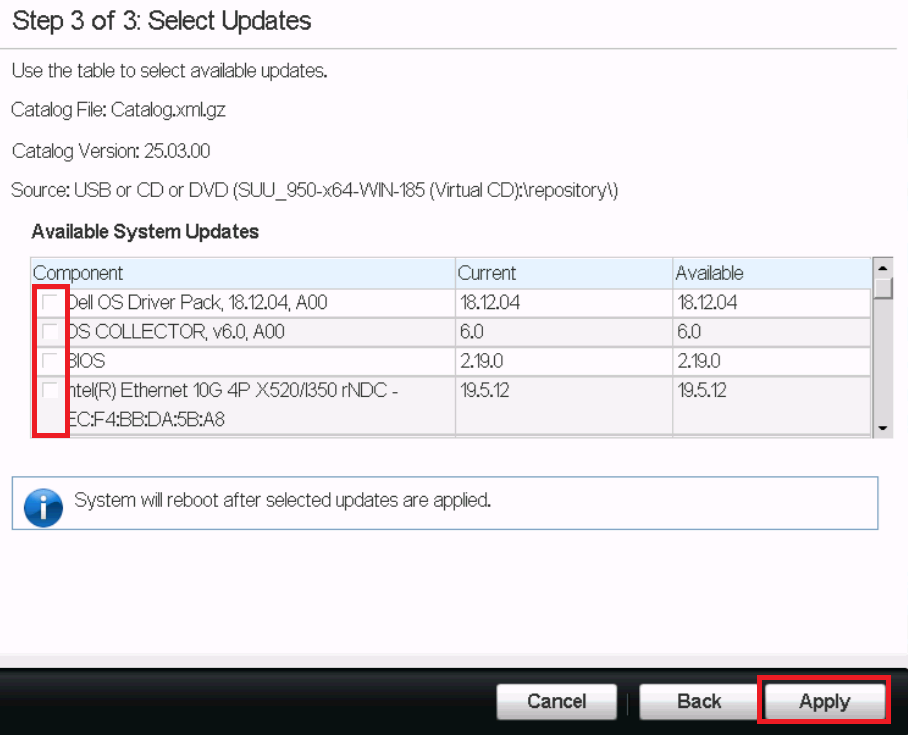The image size is (908, 735).
Task: Cancel the update wizard
Action: (557, 701)
